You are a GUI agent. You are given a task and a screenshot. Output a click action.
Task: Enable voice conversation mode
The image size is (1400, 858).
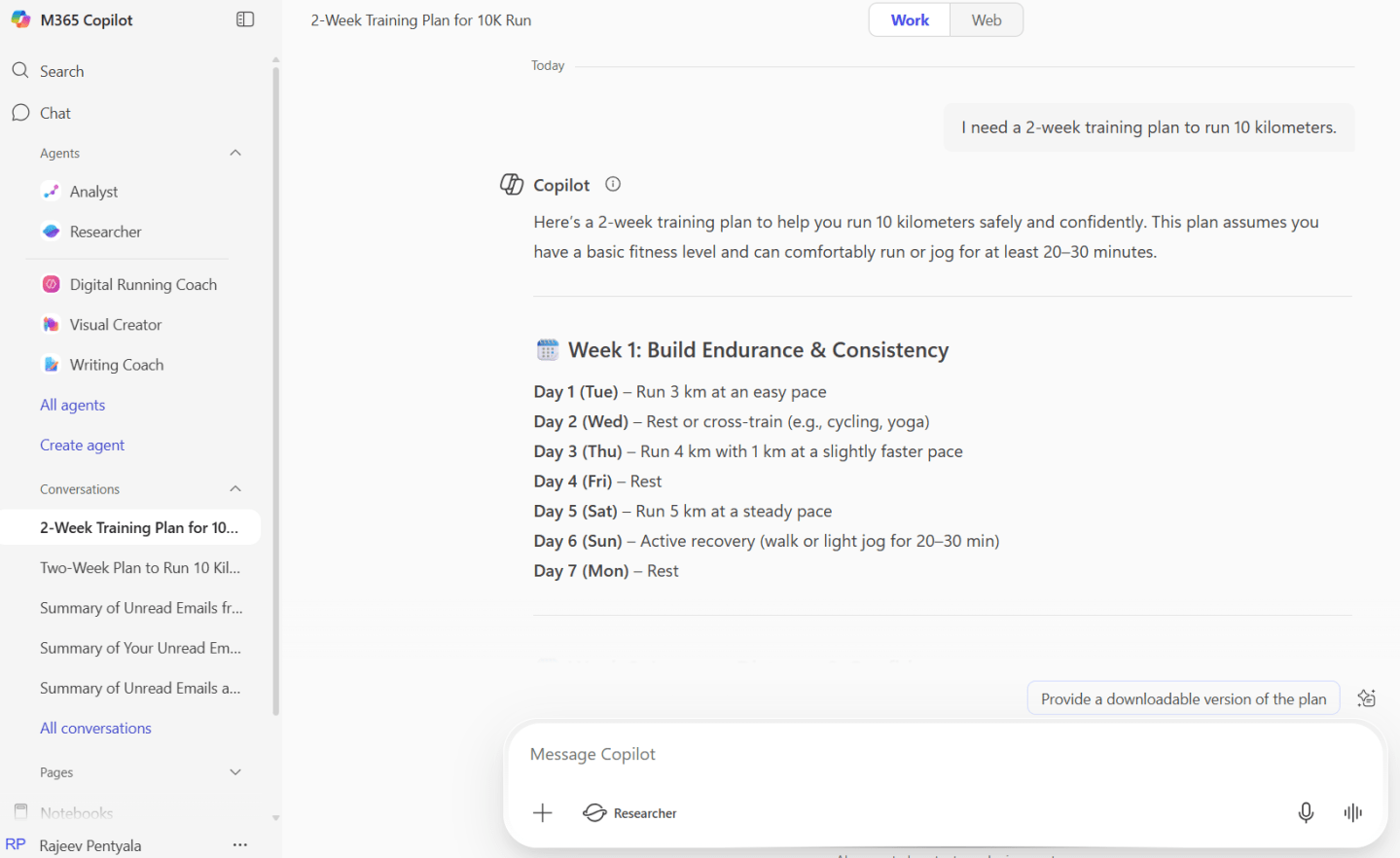(1352, 812)
